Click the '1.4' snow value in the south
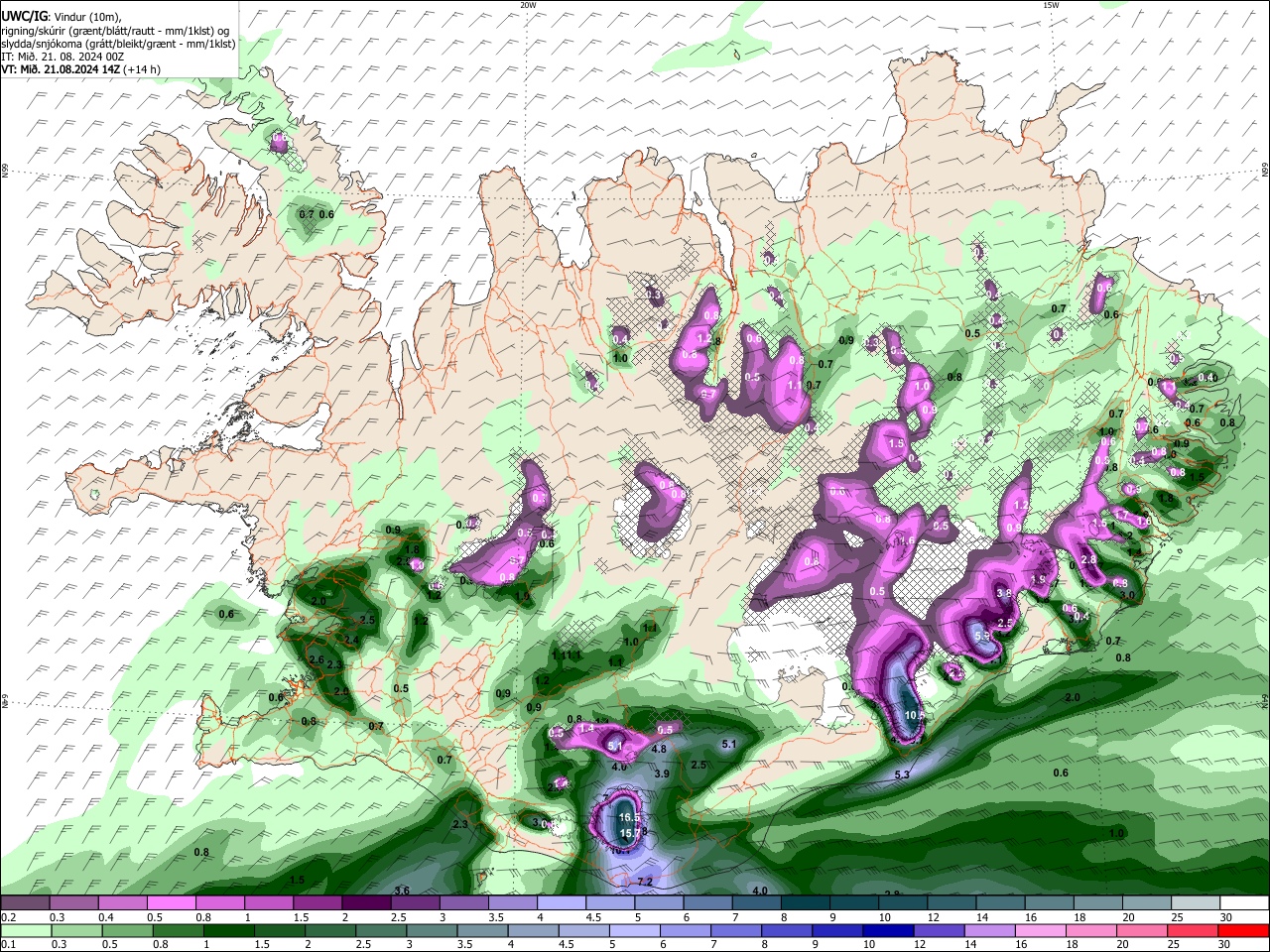The image size is (1270, 952). pos(586,729)
